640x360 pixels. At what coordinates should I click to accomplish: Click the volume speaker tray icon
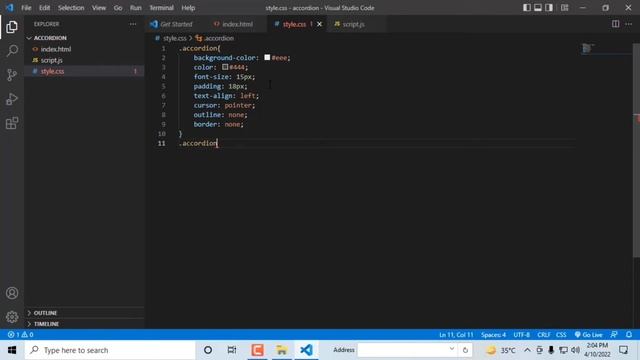tap(576, 350)
